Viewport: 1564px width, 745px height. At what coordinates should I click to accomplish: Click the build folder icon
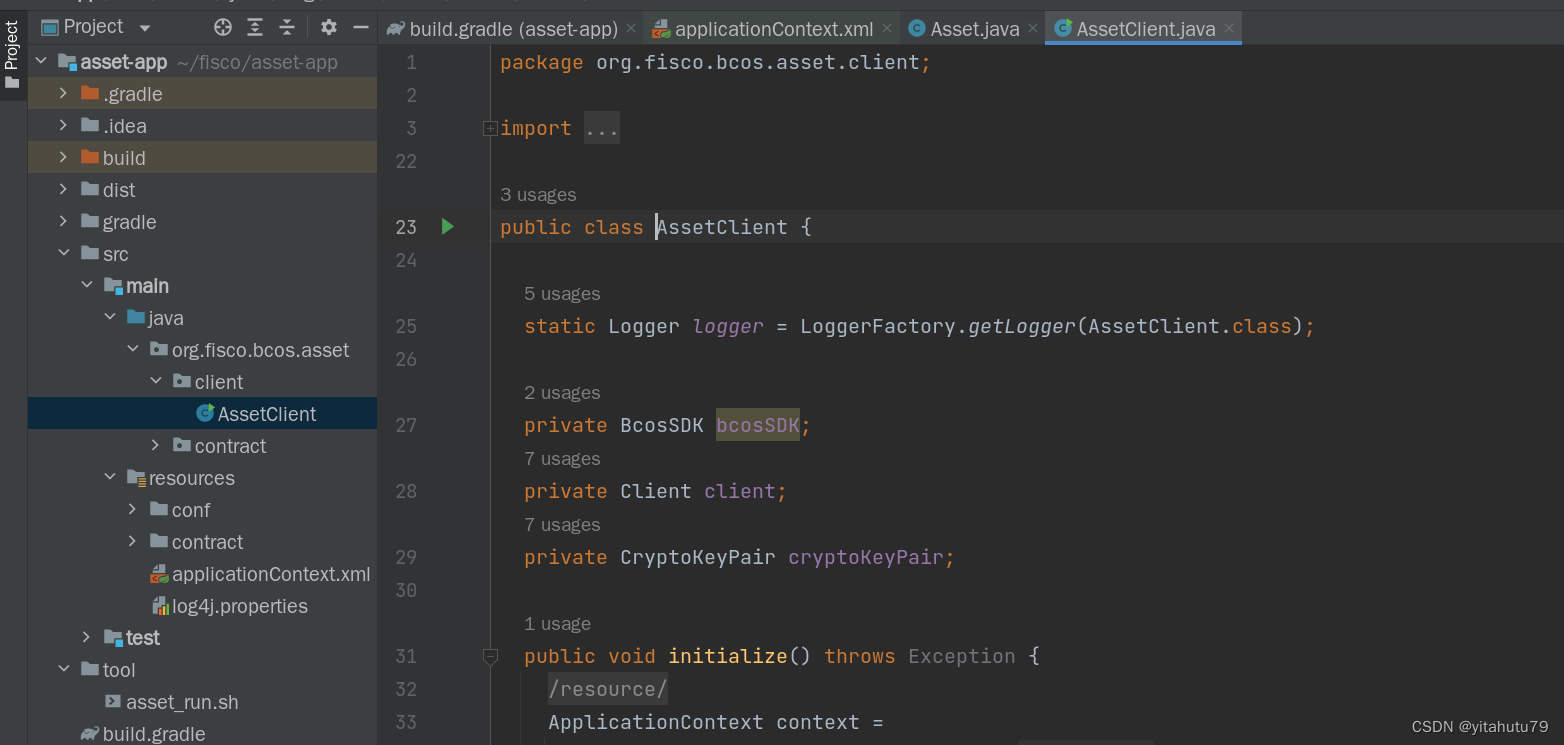pyautogui.click(x=89, y=158)
